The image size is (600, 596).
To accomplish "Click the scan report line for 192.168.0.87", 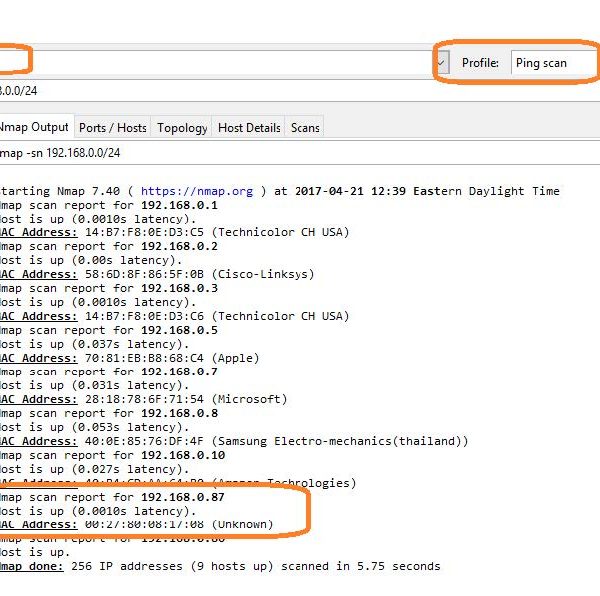I will (x=111, y=497).
